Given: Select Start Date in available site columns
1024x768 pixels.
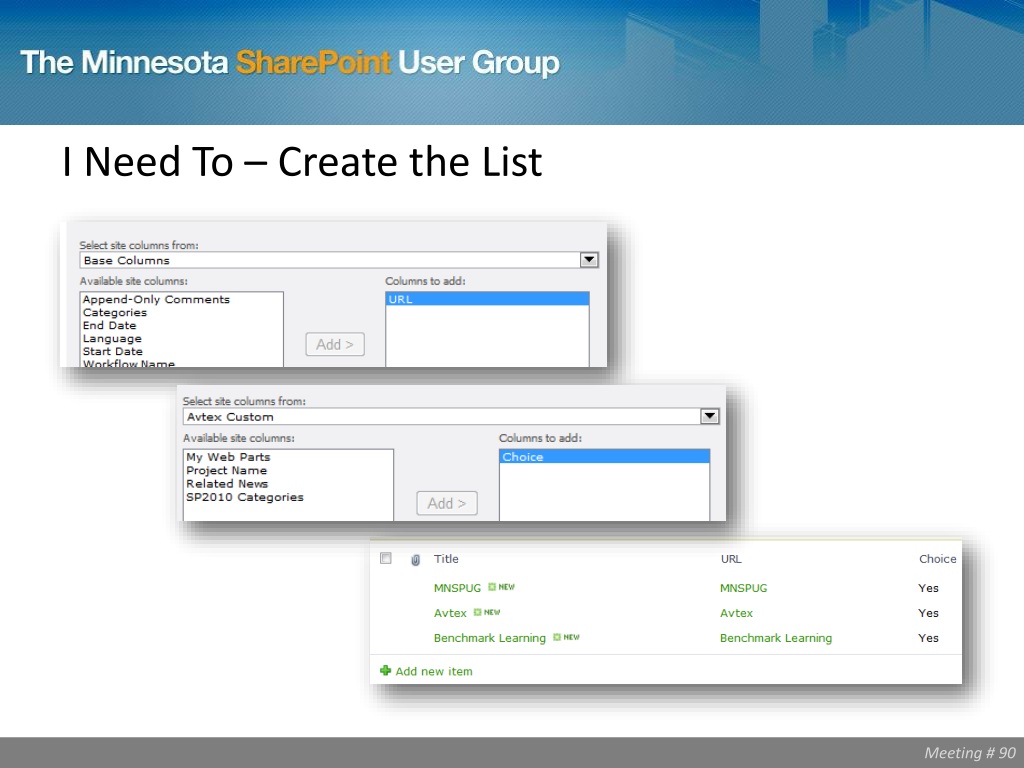Looking at the screenshot, I should coord(112,351).
